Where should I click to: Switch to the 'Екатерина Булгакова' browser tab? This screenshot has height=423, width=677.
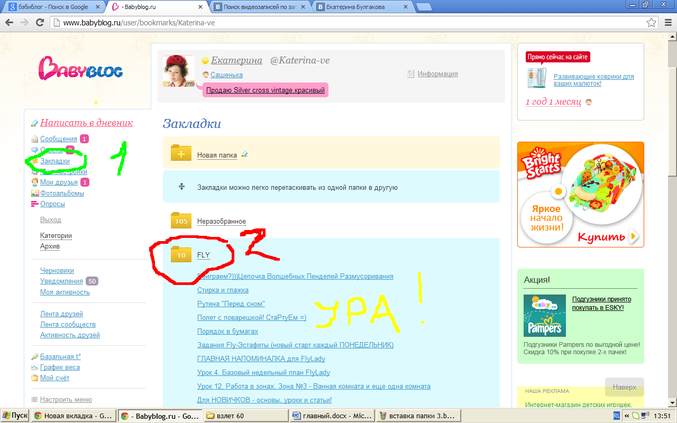tap(357, 6)
